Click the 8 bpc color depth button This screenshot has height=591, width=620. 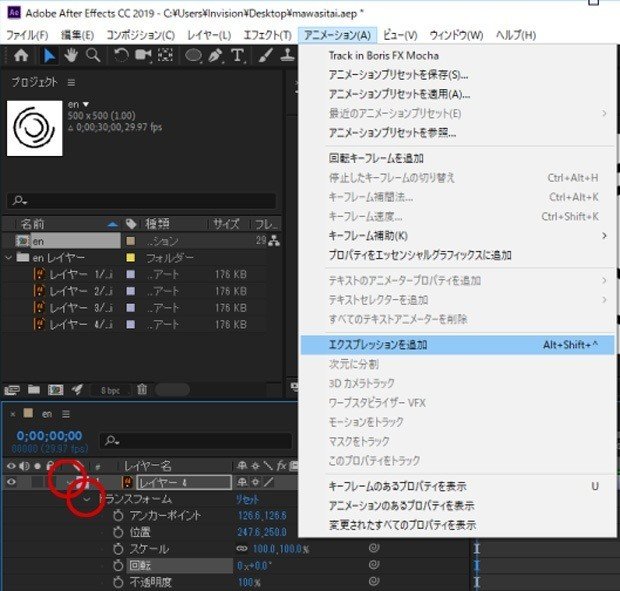click(x=110, y=391)
